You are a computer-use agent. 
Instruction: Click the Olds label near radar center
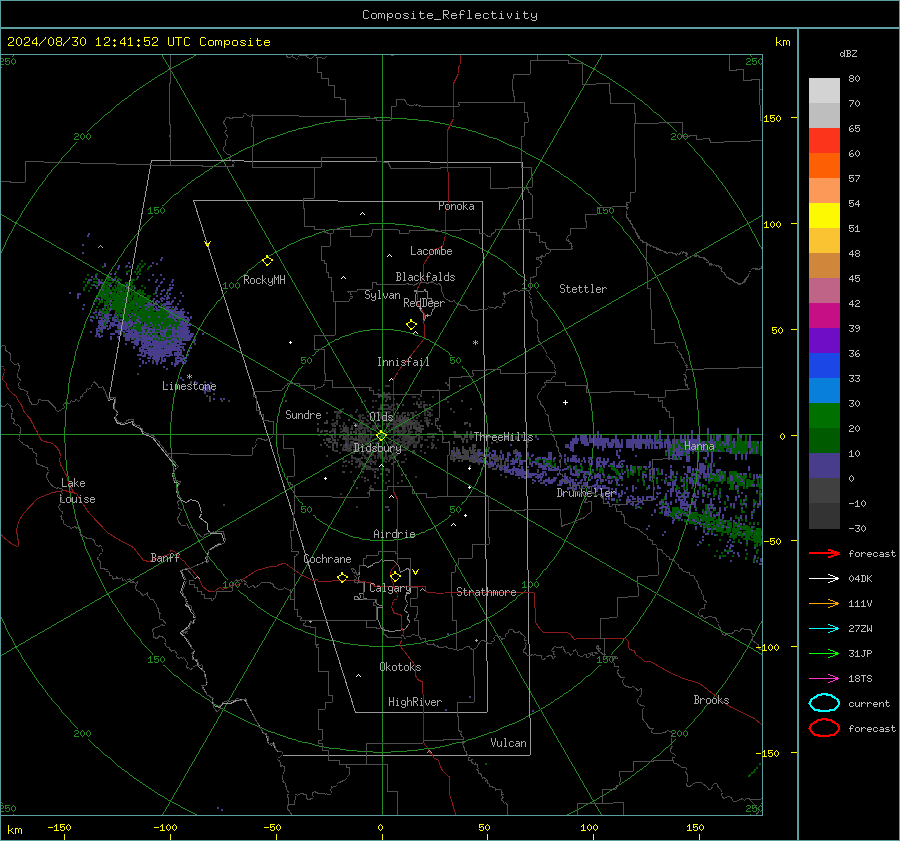pos(381,416)
